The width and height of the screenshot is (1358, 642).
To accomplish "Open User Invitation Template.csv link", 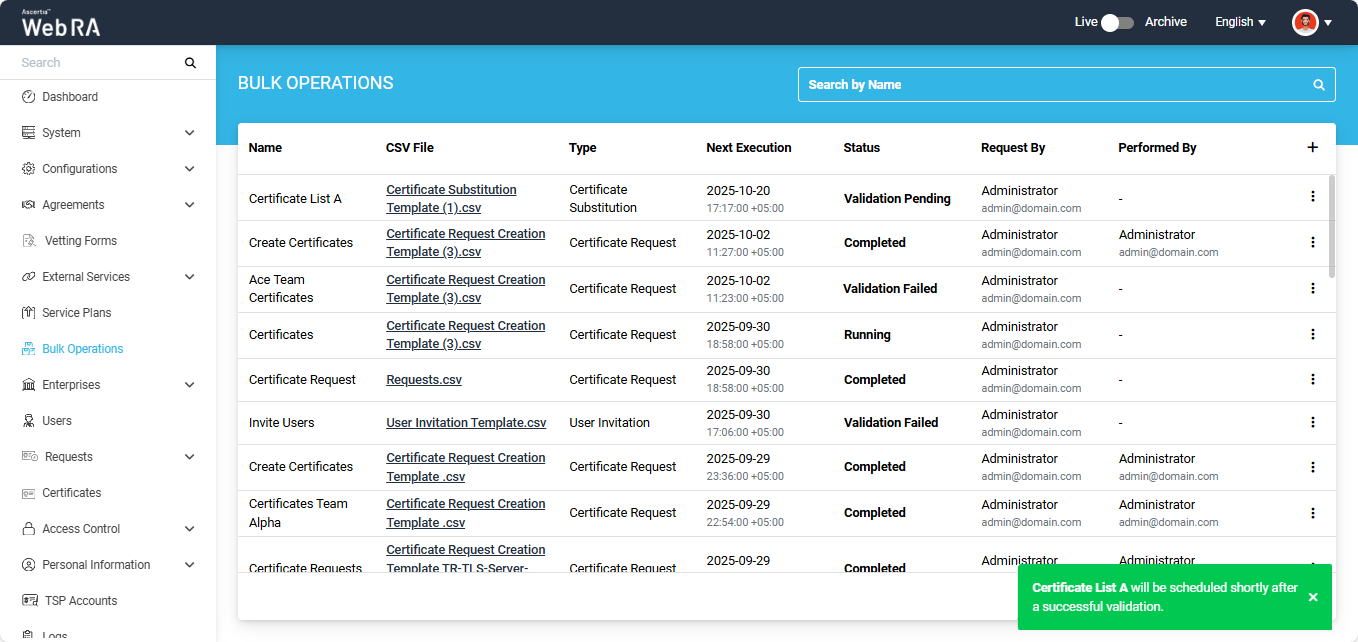I will point(466,423).
